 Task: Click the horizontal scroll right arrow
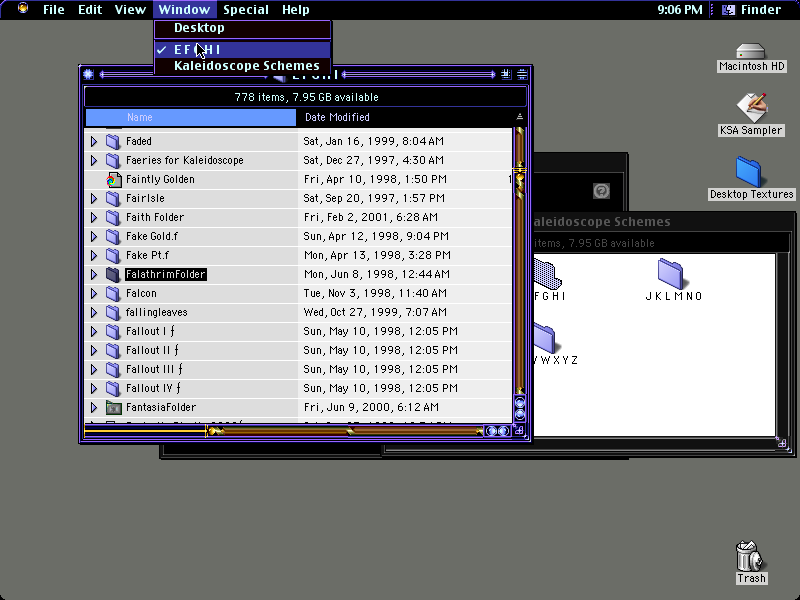point(504,431)
